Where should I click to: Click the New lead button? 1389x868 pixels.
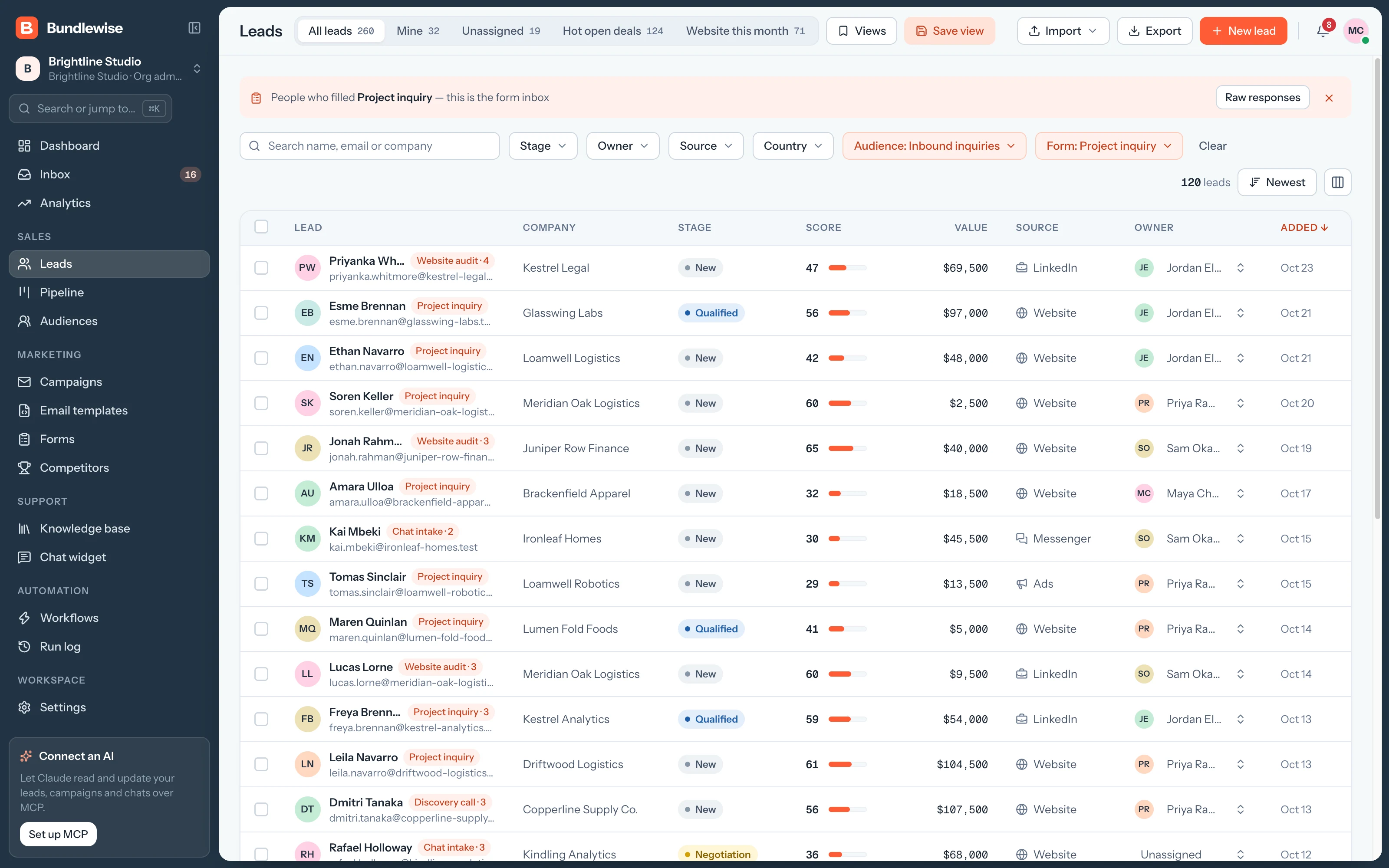point(1243,31)
